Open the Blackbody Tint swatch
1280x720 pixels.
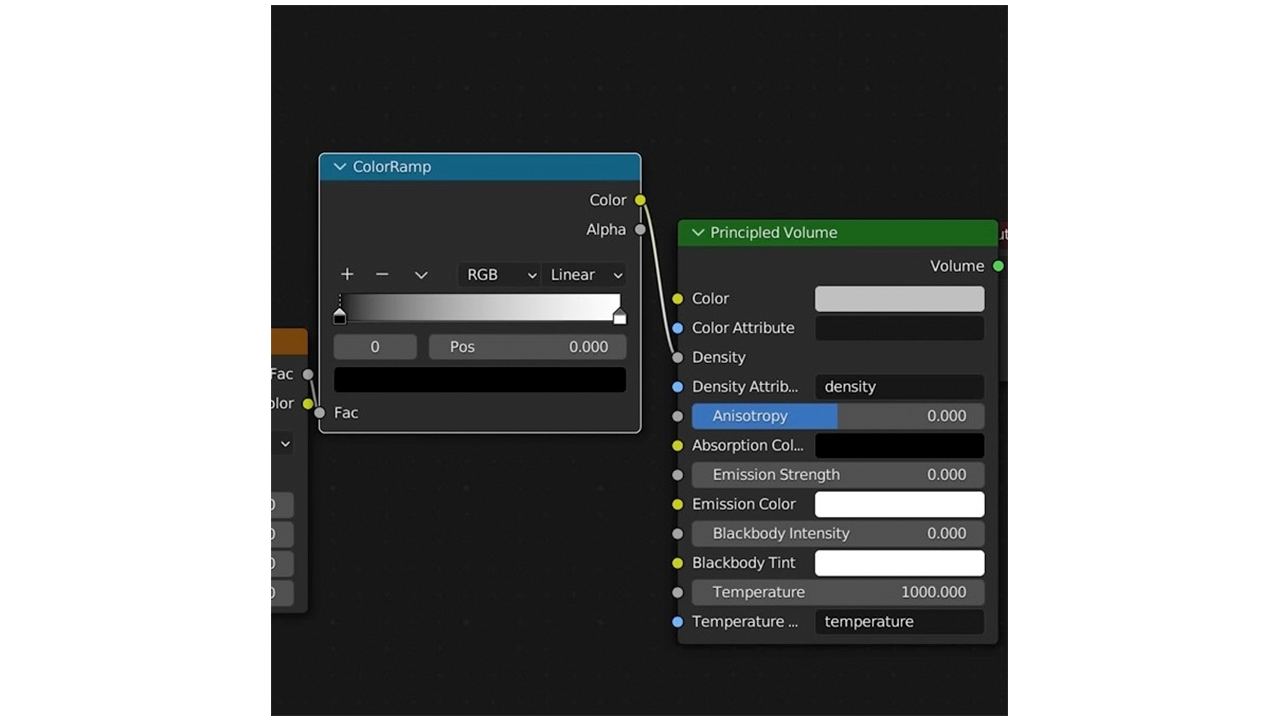900,563
